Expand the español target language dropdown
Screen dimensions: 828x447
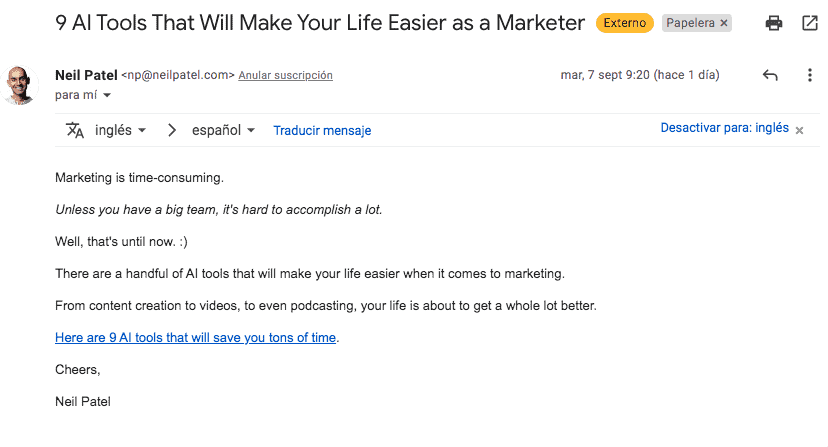(223, 130)
